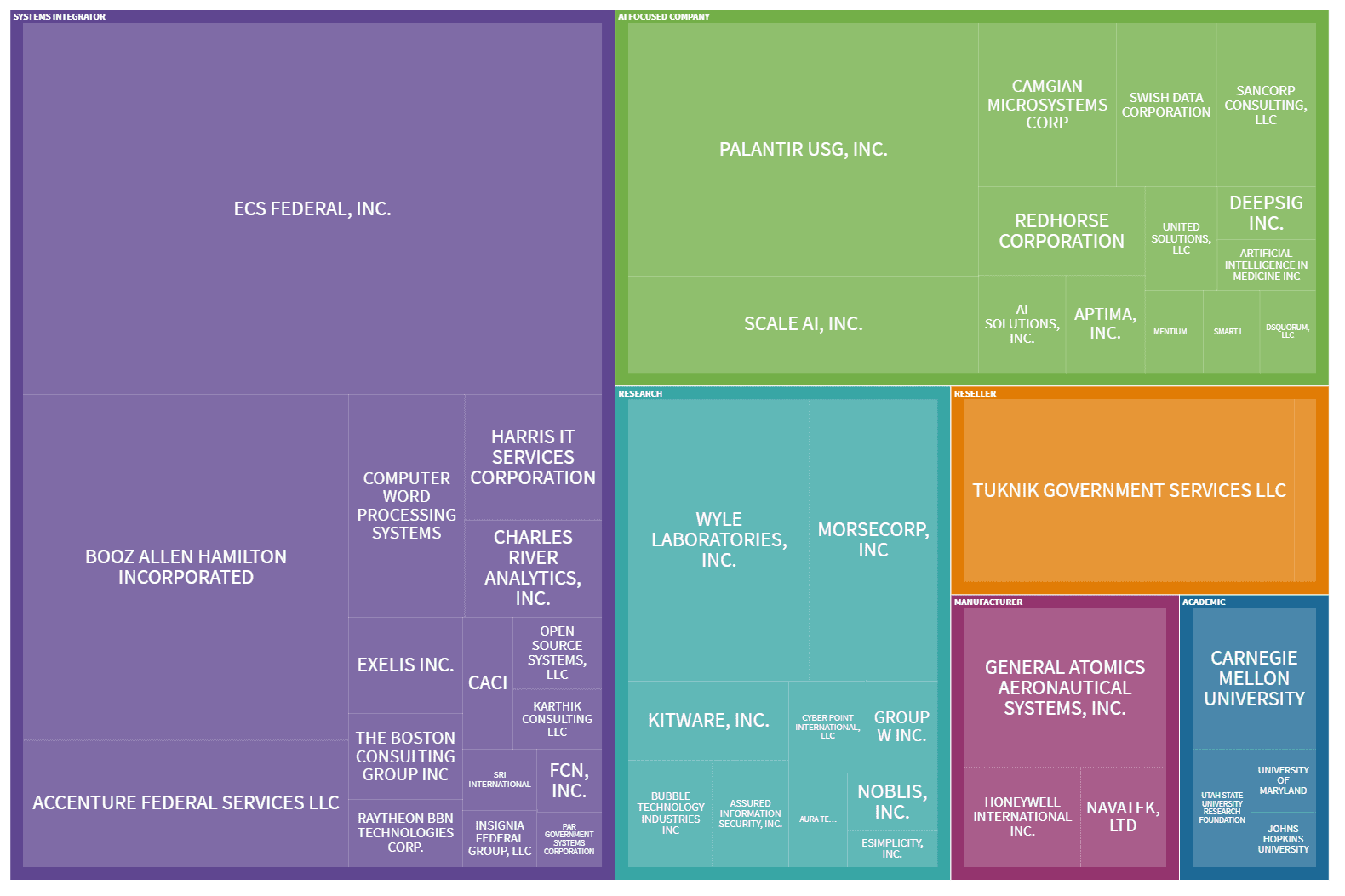Select Assured Information Security, Inc. tile
Viewport: 1345px width, 896px height.
[x=750, y=813]
